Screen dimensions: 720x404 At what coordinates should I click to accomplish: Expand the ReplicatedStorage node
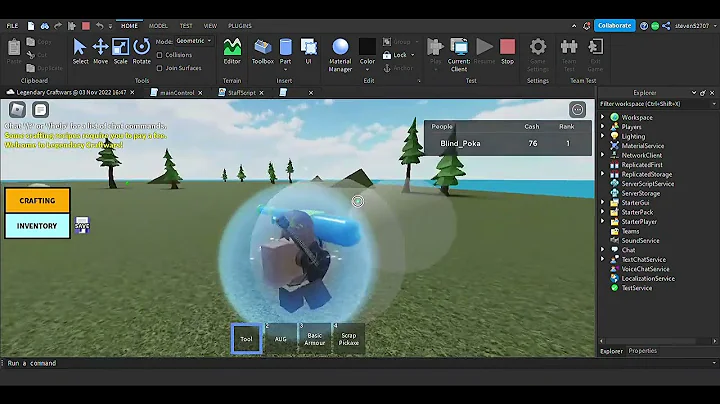click(602, 174)
